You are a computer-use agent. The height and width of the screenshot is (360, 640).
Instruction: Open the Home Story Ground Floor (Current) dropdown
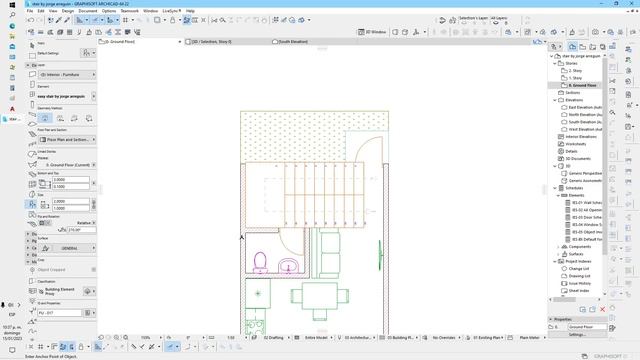click(x=67, y=165)
